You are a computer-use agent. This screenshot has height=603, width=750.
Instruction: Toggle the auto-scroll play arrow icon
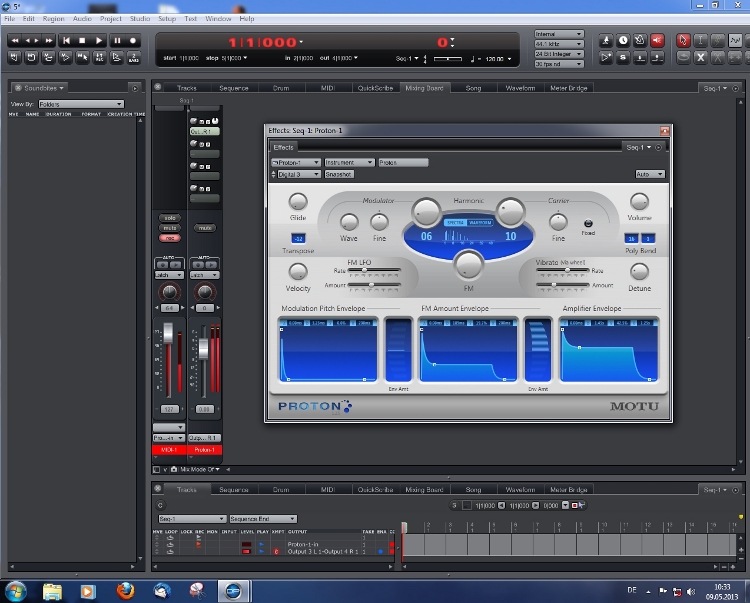click(606, 58)
